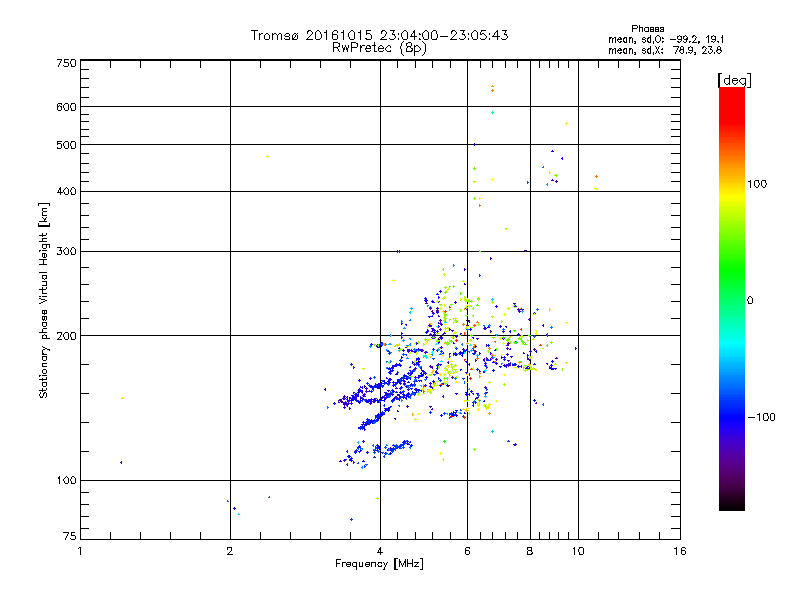Click the '200' y-axis tick label

(x=66, y=336)
